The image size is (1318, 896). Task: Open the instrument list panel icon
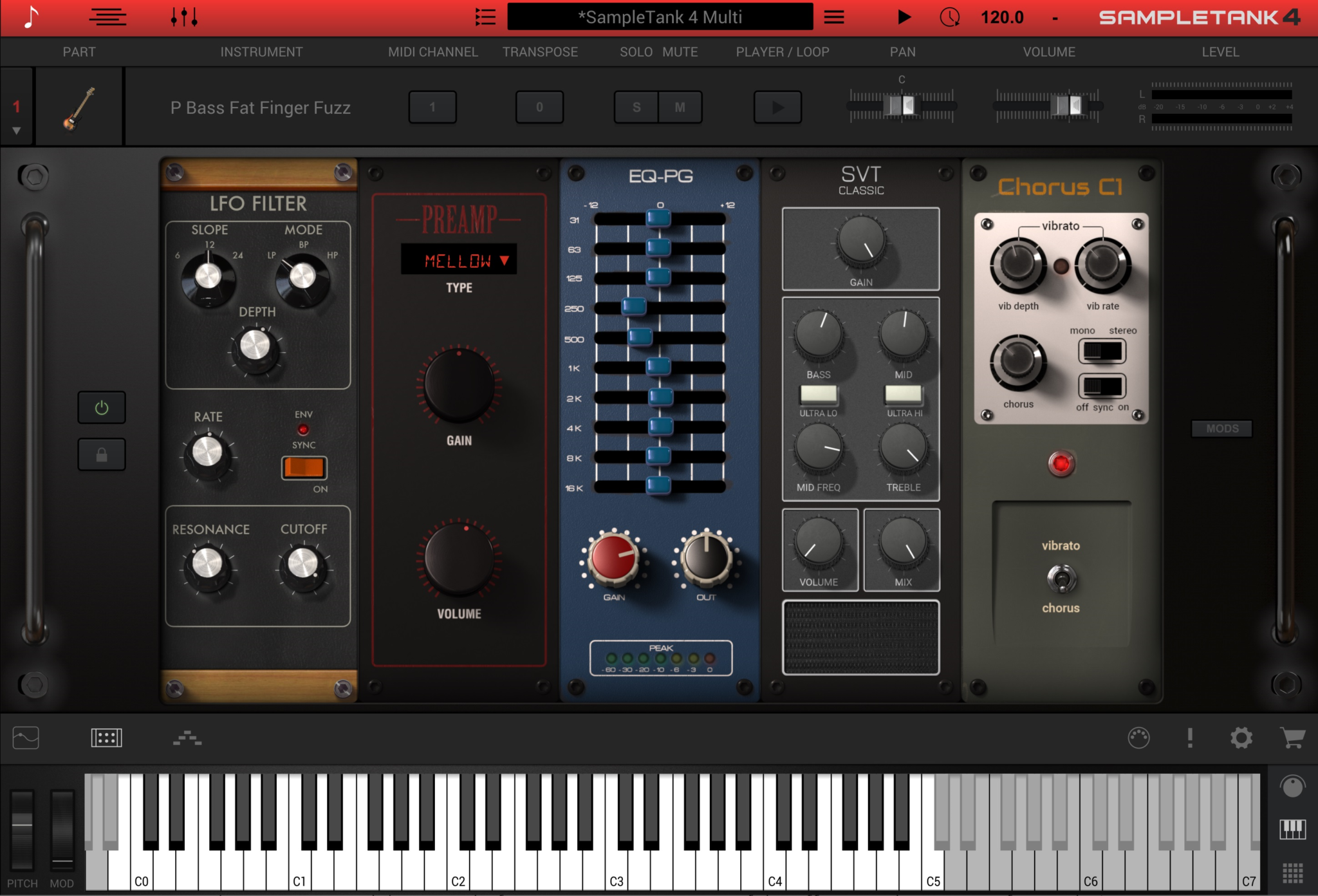click(486, 17)
